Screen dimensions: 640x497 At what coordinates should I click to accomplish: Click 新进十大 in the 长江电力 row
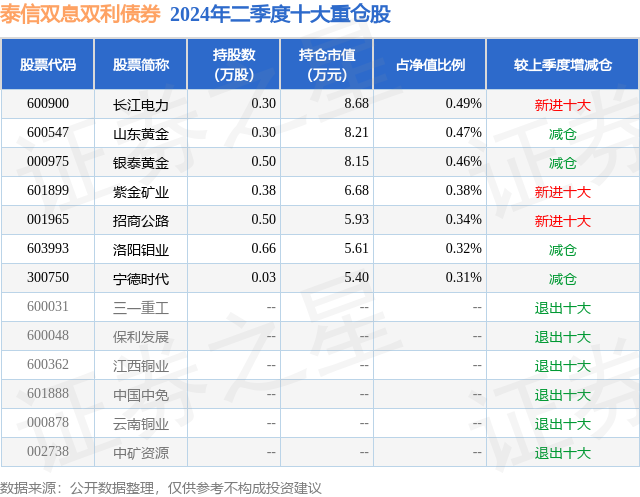pyautogui.click(x=562, y=105)
